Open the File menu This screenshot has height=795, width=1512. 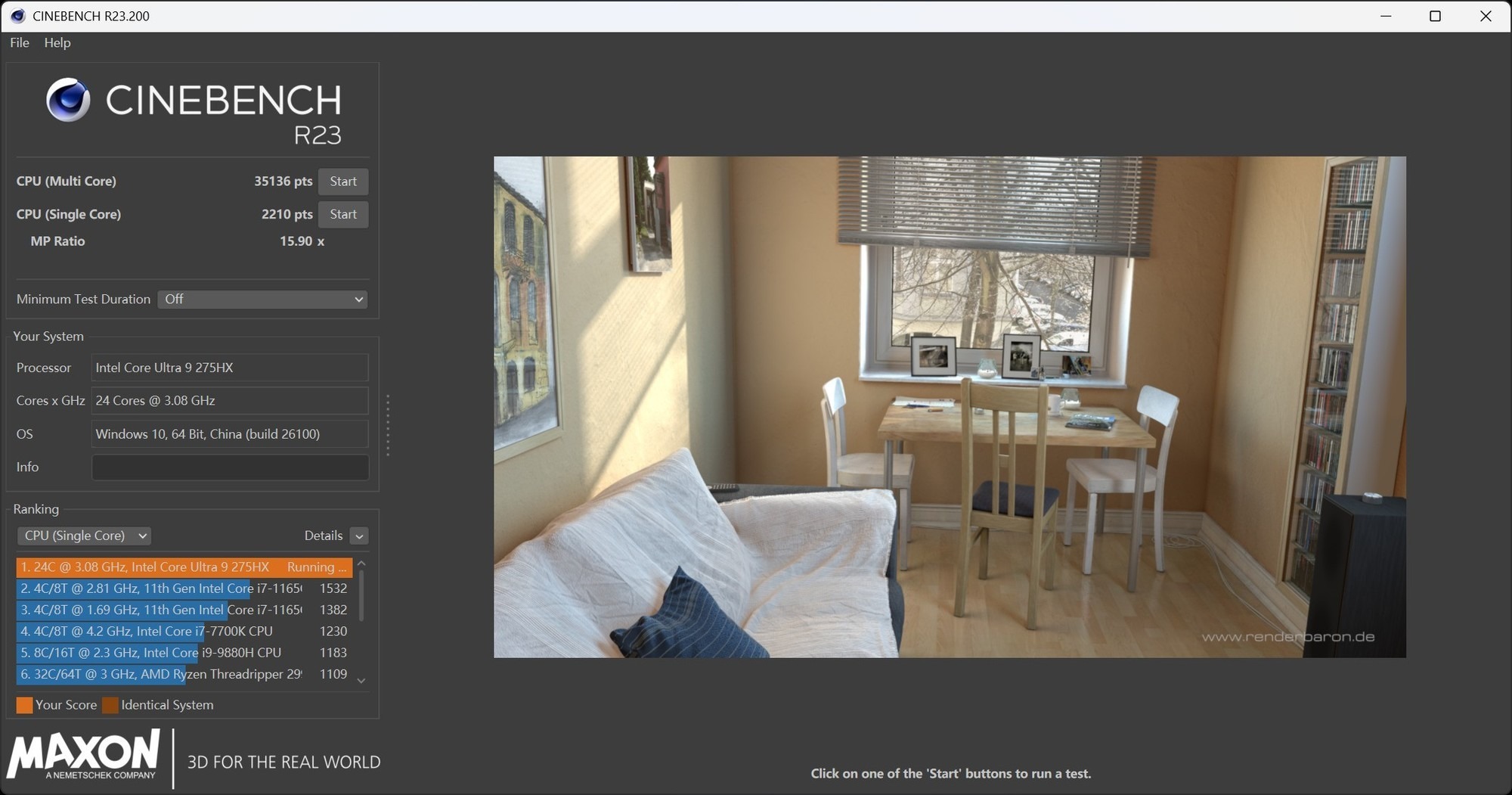click(x=20, y=43)
